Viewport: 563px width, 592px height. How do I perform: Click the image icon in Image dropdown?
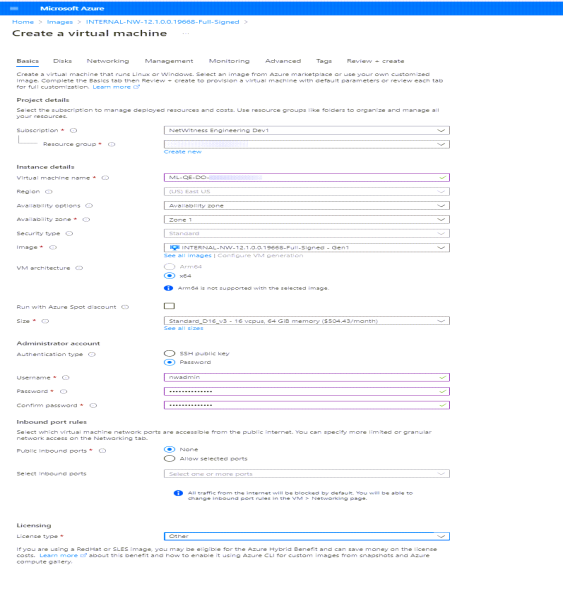click(174, 248)
